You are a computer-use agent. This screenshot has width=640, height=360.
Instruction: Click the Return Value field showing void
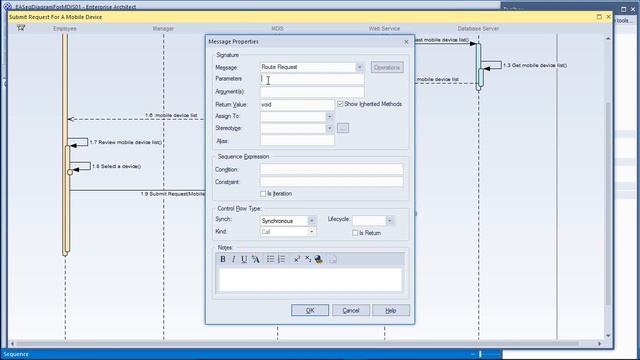coord(297,104)
